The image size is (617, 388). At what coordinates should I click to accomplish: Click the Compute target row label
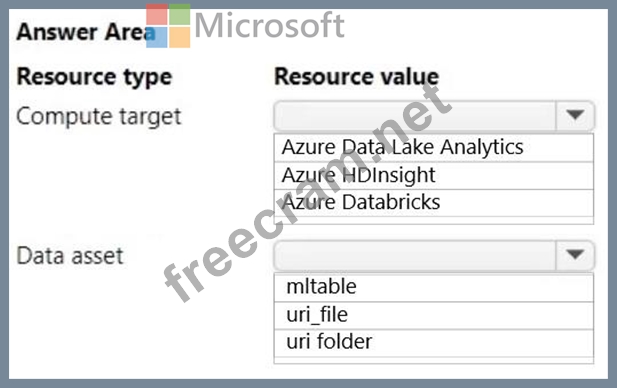pyautogui.click(x=99, y=117)
